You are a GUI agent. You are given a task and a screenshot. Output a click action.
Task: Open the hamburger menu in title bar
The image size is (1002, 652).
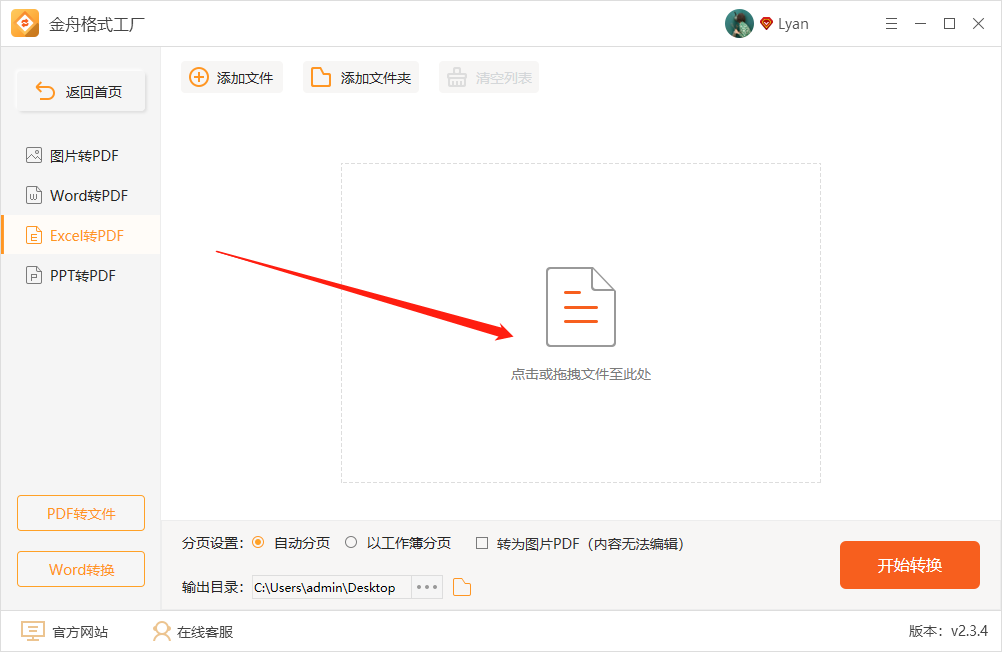(x=891, y=23)
